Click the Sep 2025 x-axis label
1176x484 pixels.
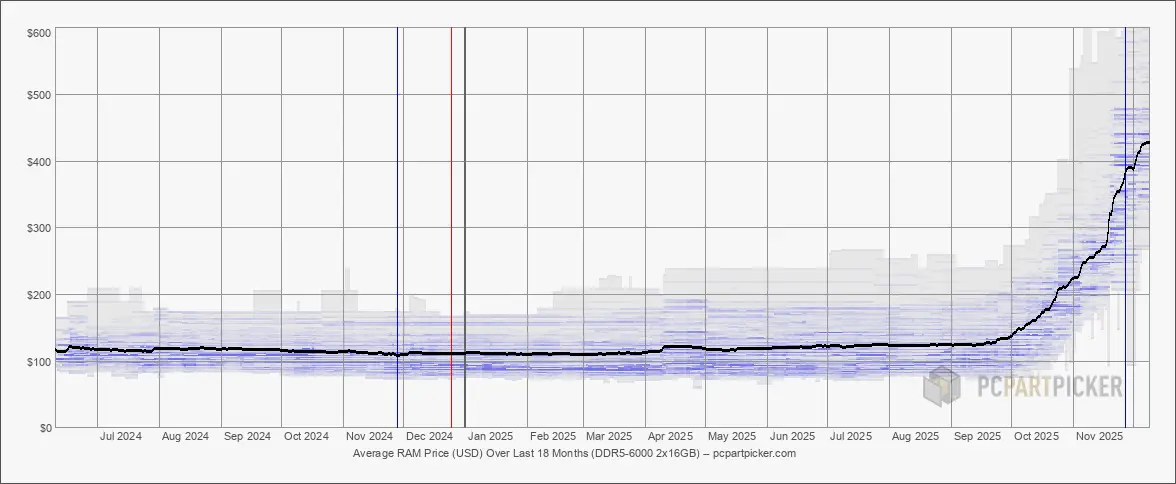pos(977,437)
